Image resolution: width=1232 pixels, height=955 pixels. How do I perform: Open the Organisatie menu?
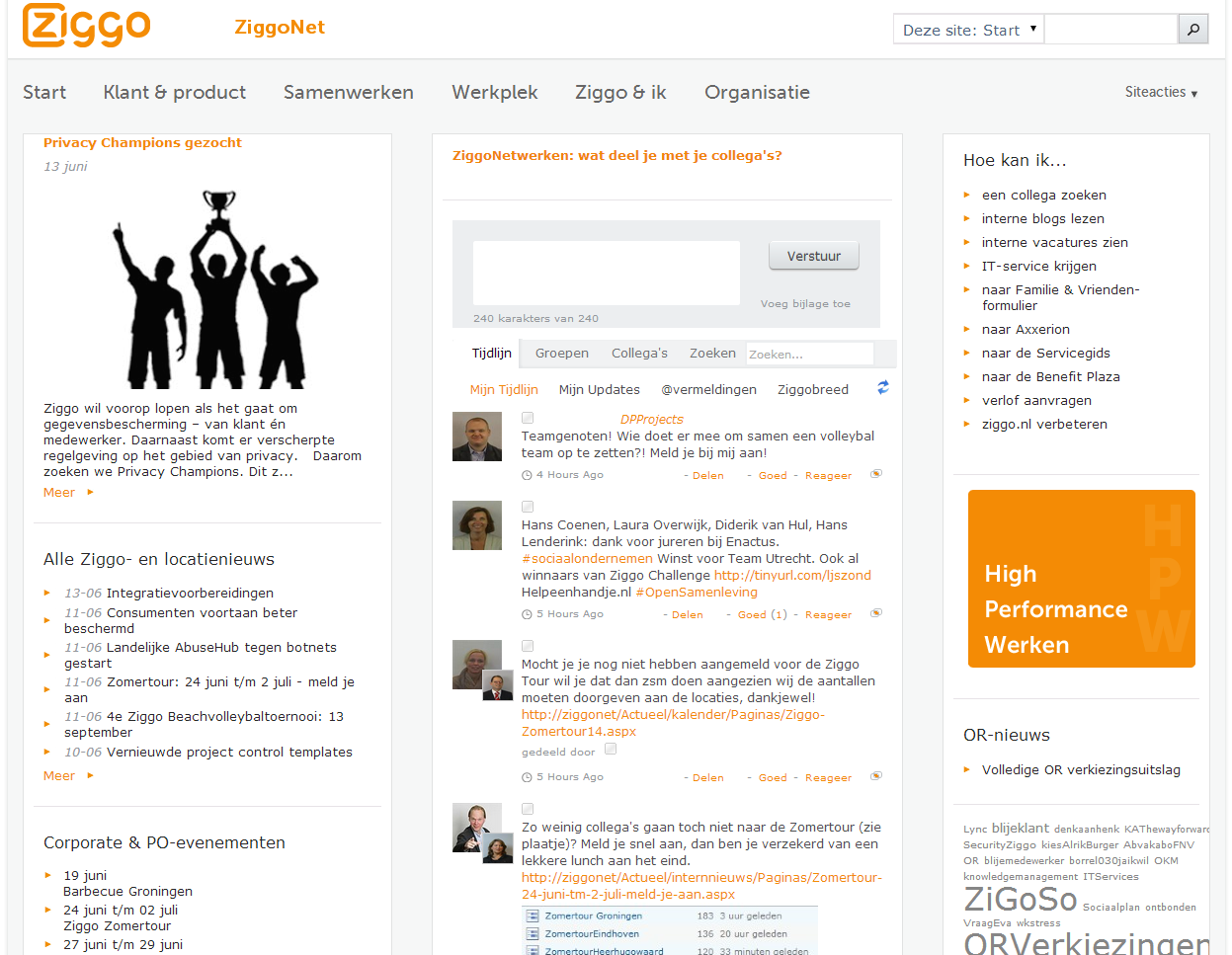[x=757, y=92]
